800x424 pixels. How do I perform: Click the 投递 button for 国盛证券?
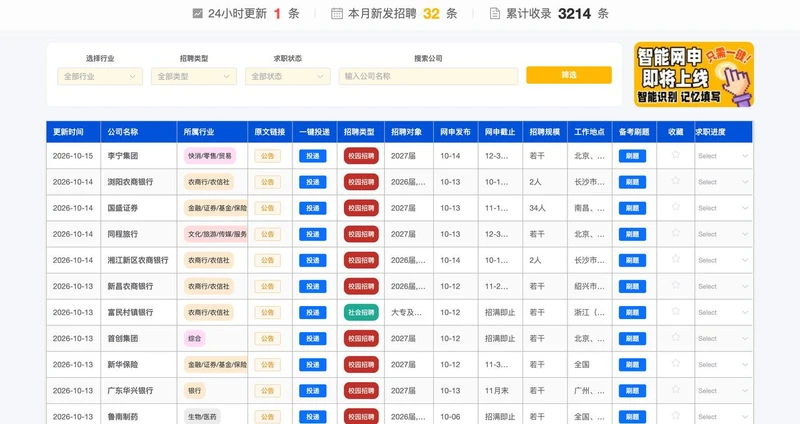pos(313,208)
